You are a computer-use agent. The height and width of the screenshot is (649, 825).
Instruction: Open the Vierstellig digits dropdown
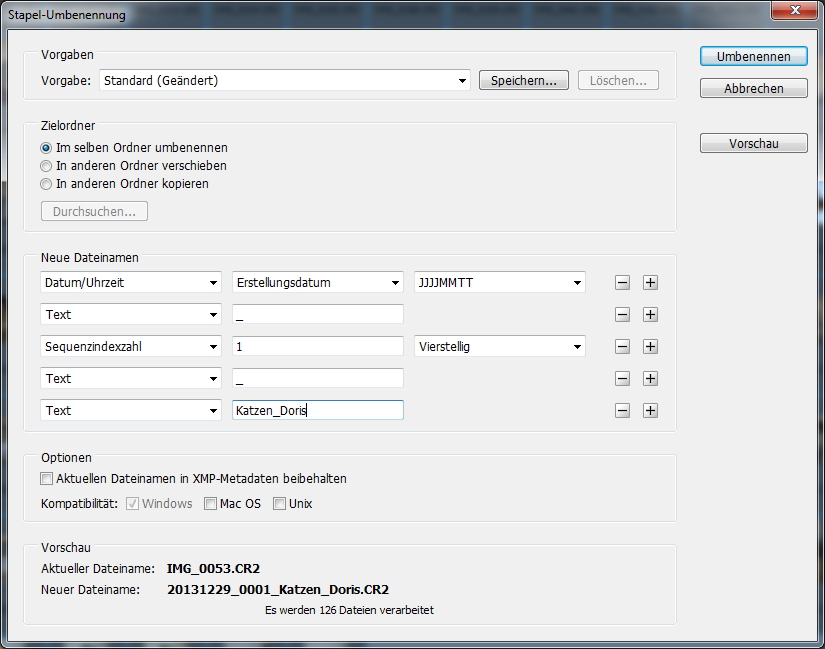(499, 347)
